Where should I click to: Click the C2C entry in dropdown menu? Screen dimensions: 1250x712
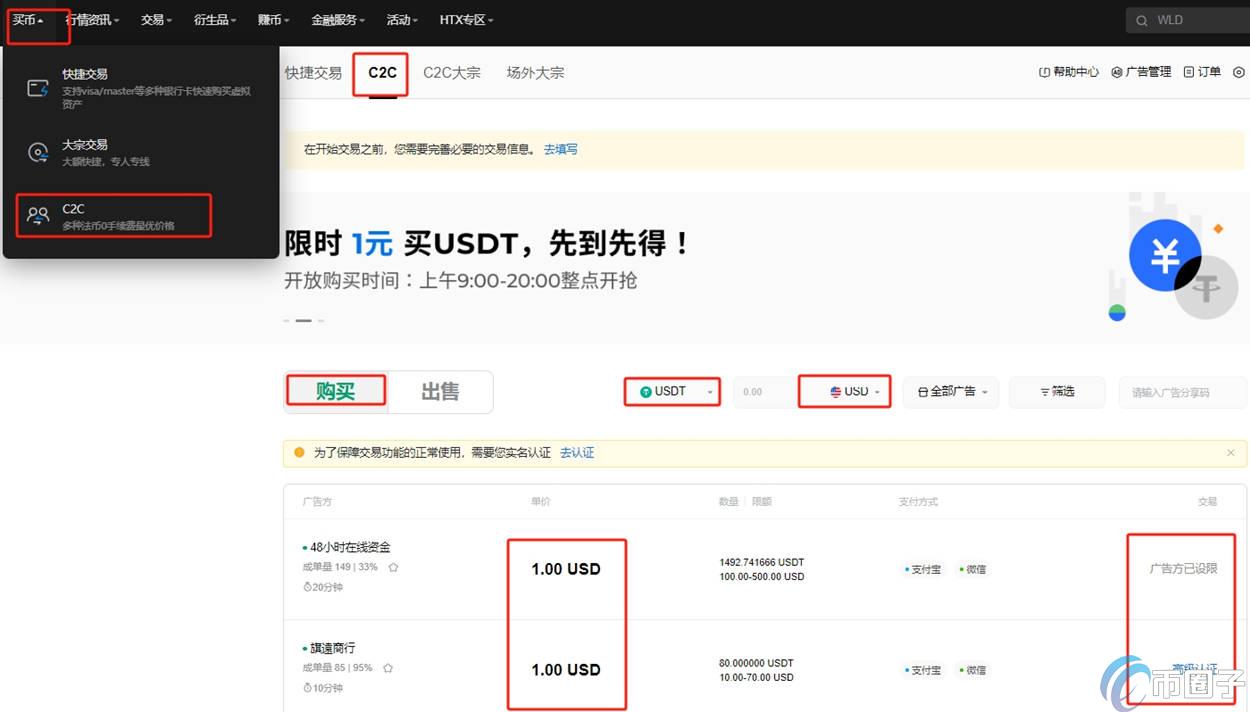[73, 208]
